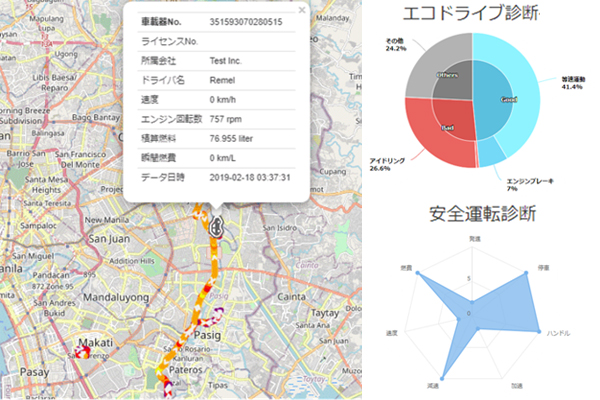Select the red Bad inner pie segment

[x=455, y=119]
